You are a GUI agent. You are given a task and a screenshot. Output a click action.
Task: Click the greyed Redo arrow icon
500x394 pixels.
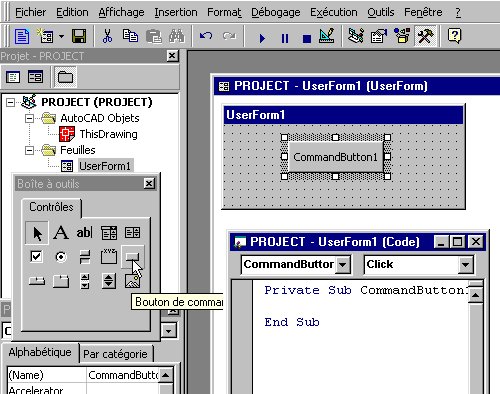pyautogui.click(x=229, y=36)
